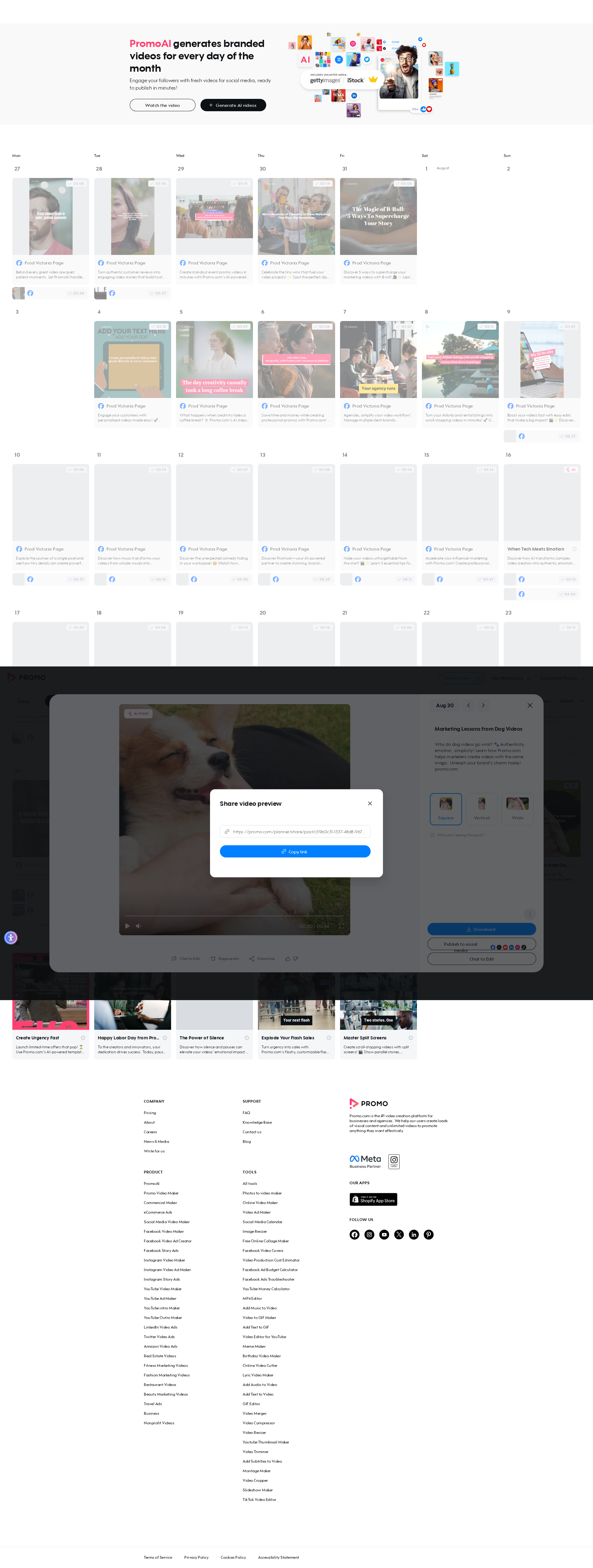Viewport: 593px width, 1568px height.
Task: Click the share URL input field
Action: click(295, 831)
